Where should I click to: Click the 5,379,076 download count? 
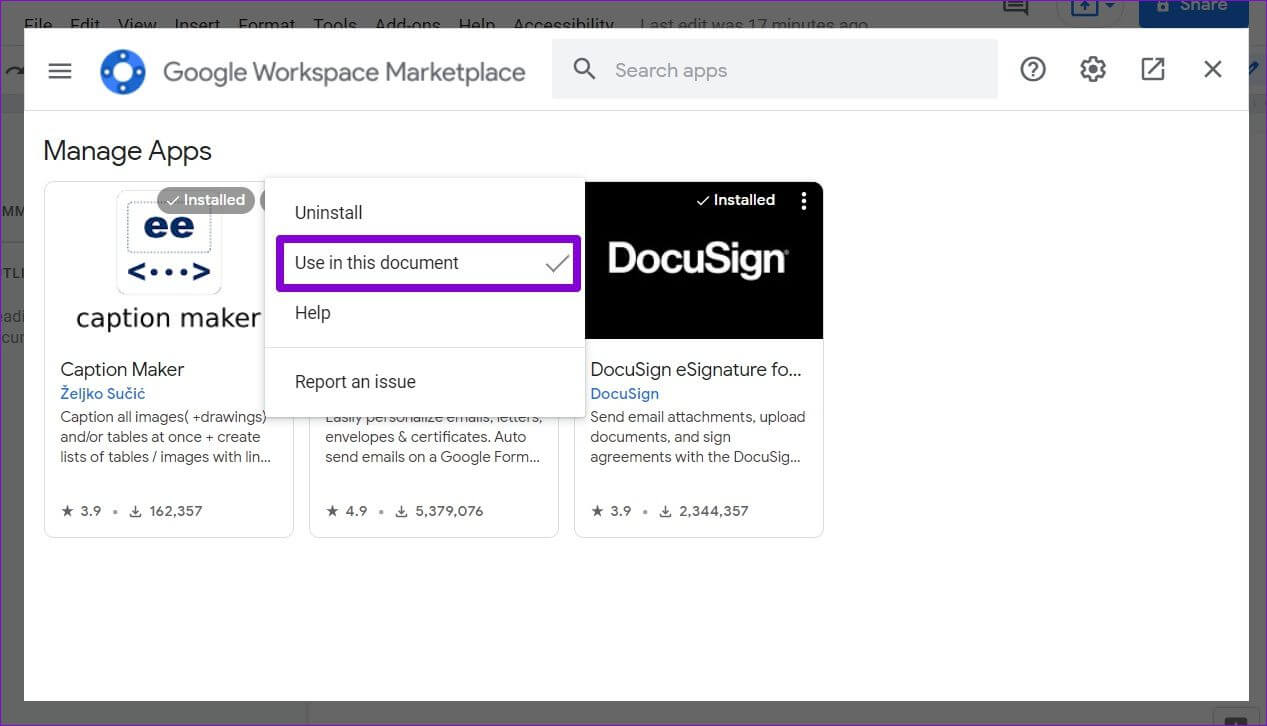pyautogui.click(x=439, y=511)
